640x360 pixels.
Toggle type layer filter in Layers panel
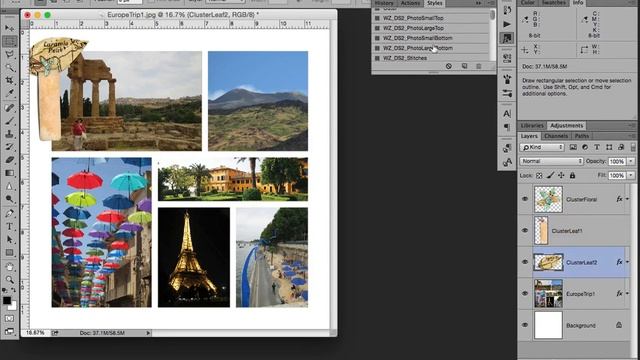597,147
